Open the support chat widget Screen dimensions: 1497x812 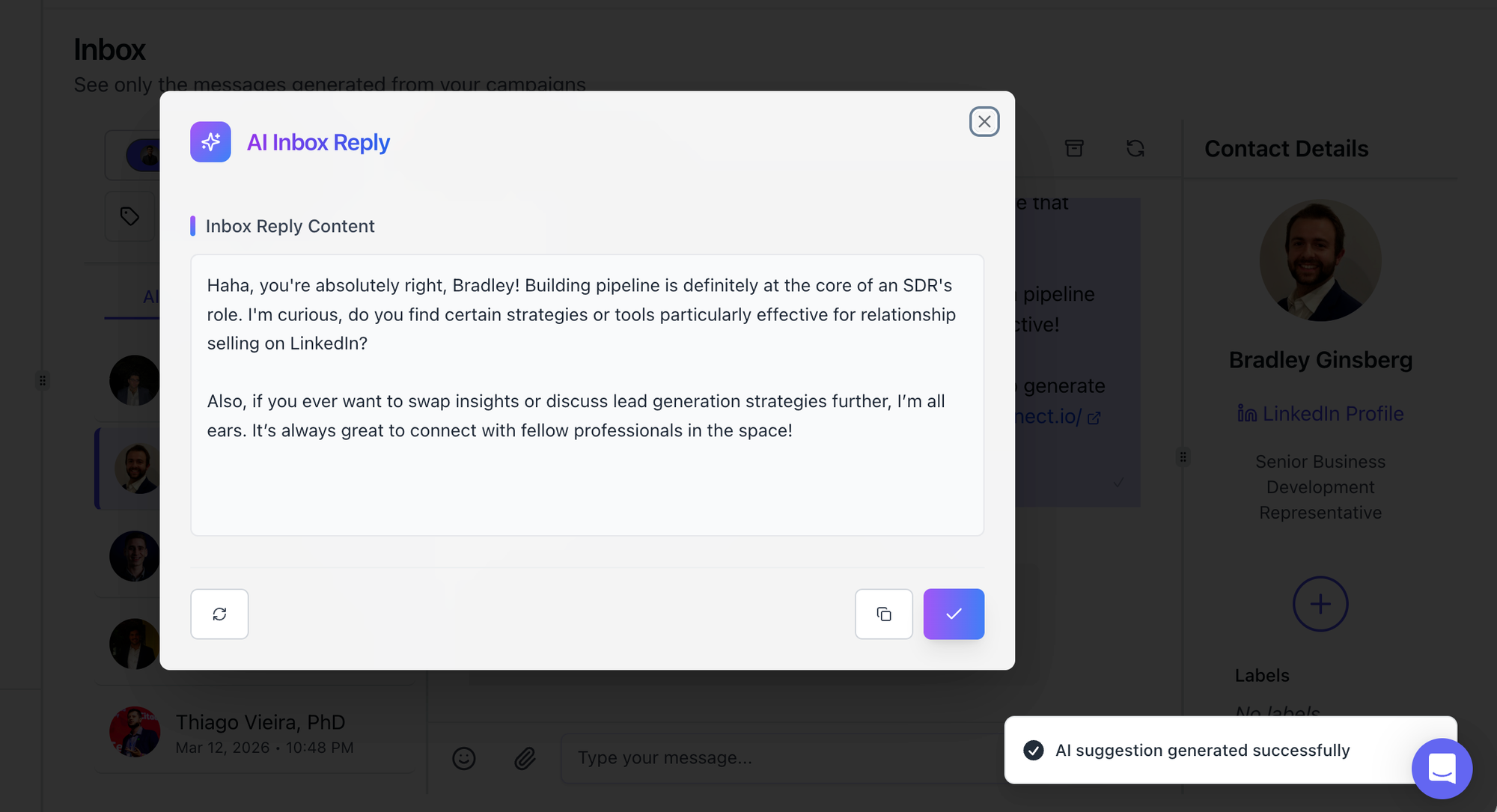point(1441,768)
